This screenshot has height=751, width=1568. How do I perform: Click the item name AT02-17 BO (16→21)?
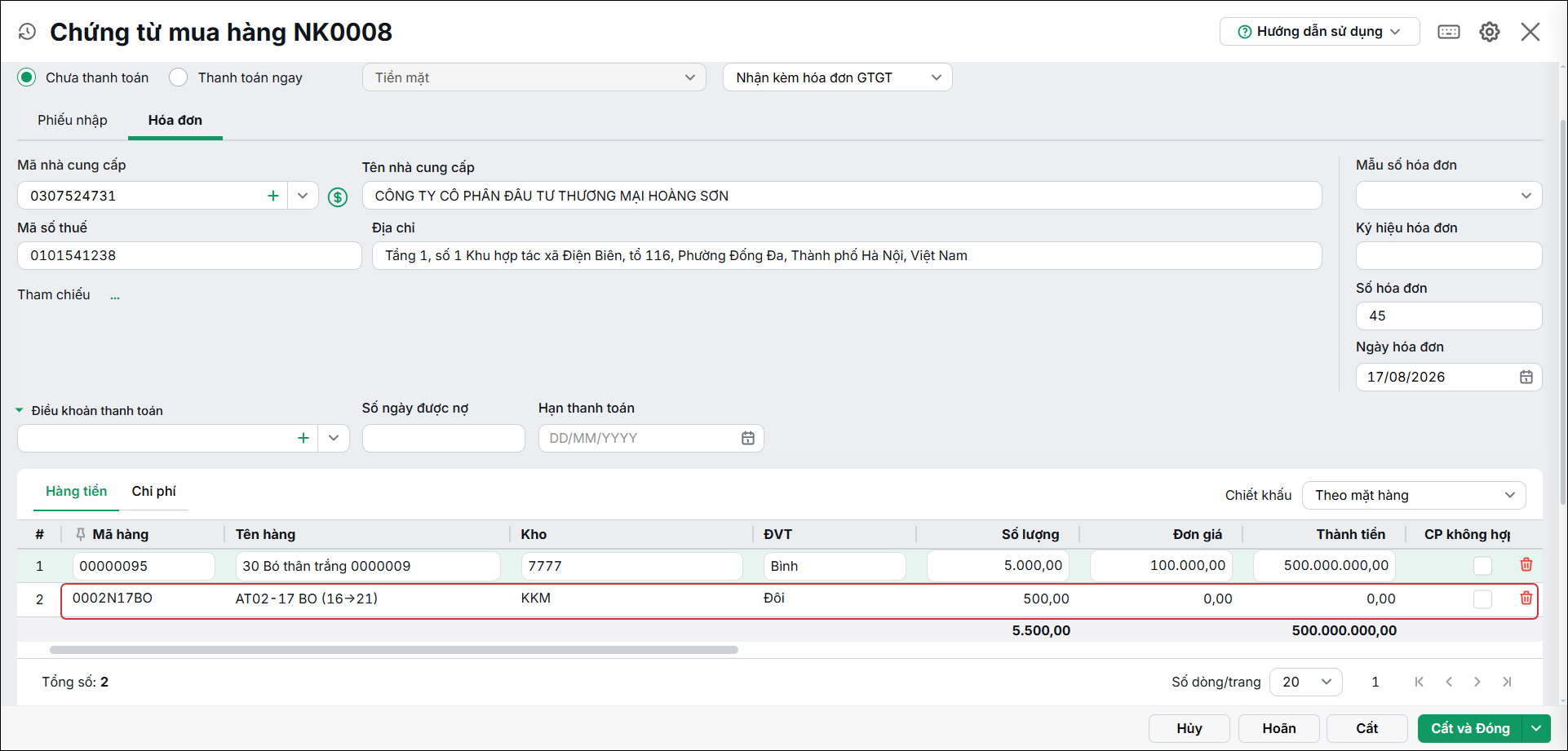(307, 599)
